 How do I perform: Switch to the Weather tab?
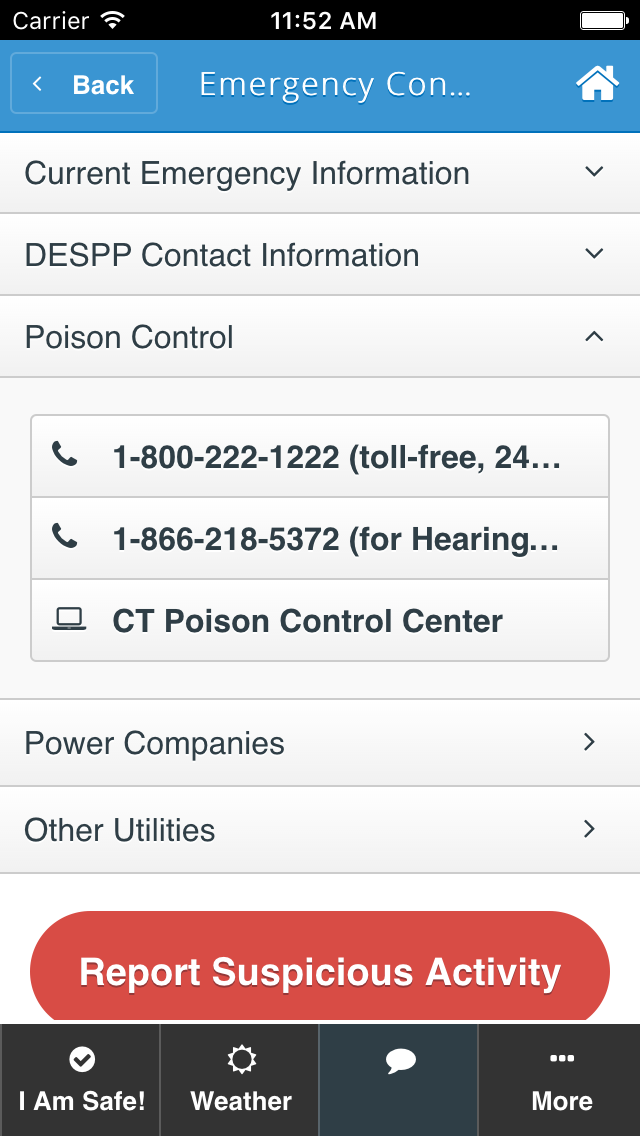(x=240, y=1080)
